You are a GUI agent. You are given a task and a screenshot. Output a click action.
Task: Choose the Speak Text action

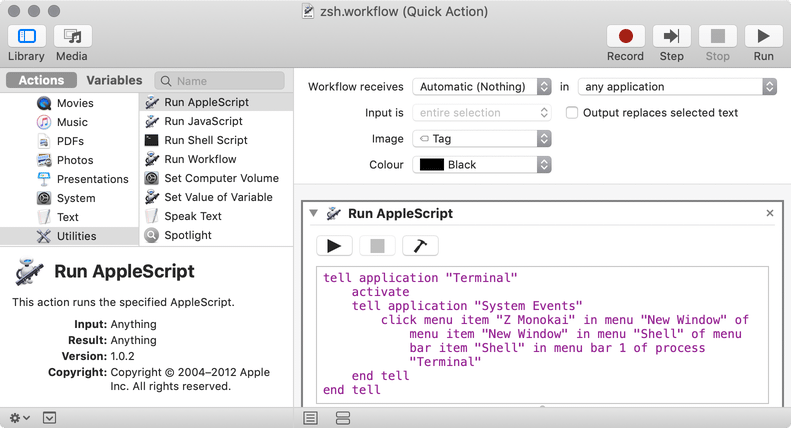pyautogui.click(x=216, y=216)
